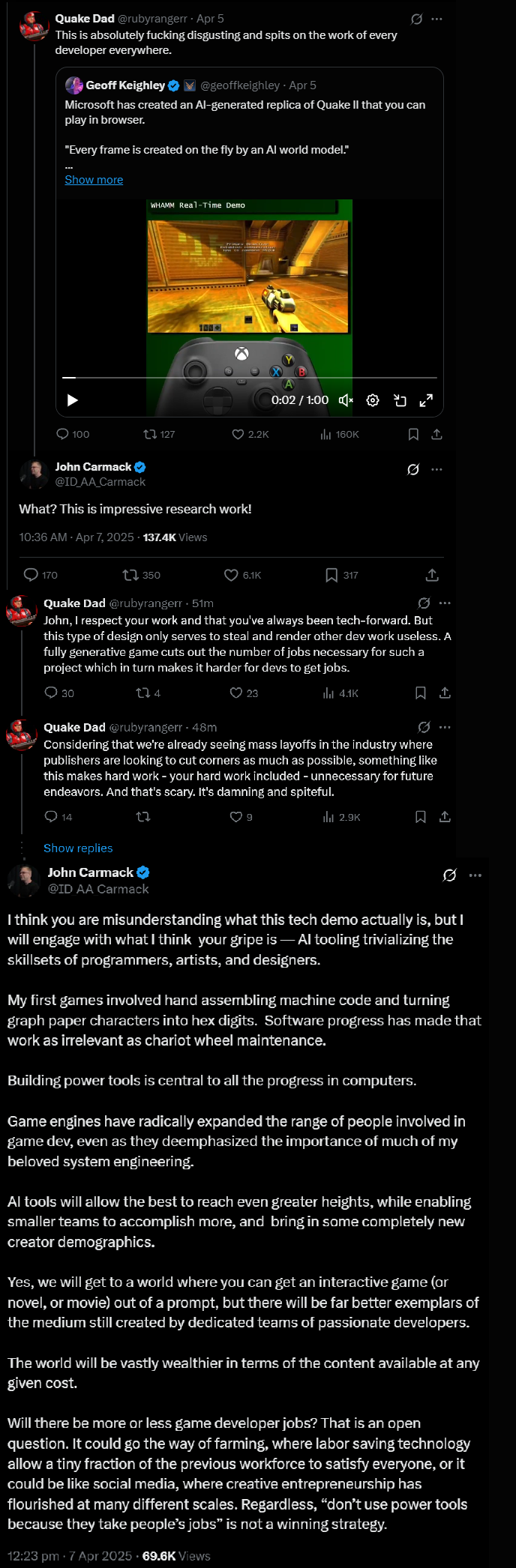Click Grok icon on John Carmack's first post
This screenshot has height=1568, width=516.
click(413, 469)
